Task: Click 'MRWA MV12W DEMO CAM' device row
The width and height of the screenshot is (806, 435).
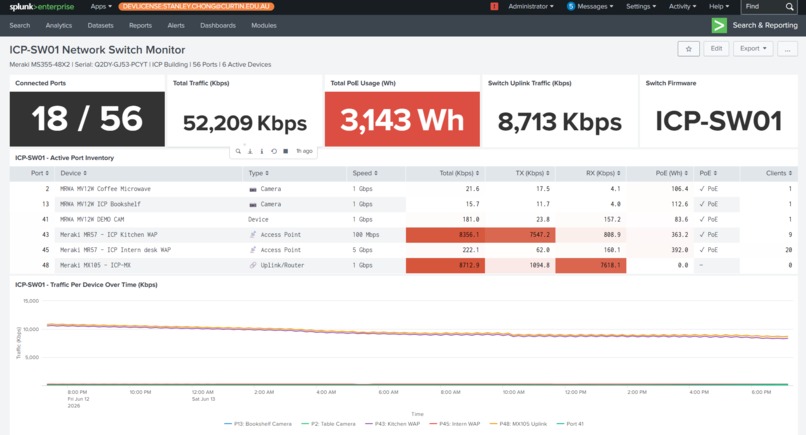Action: click(404, 220)
